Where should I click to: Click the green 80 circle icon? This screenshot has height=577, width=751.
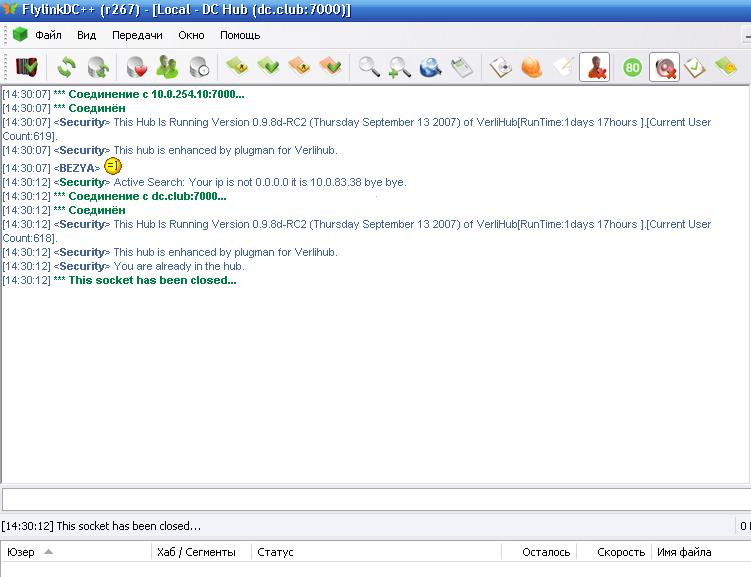(632, 67)
